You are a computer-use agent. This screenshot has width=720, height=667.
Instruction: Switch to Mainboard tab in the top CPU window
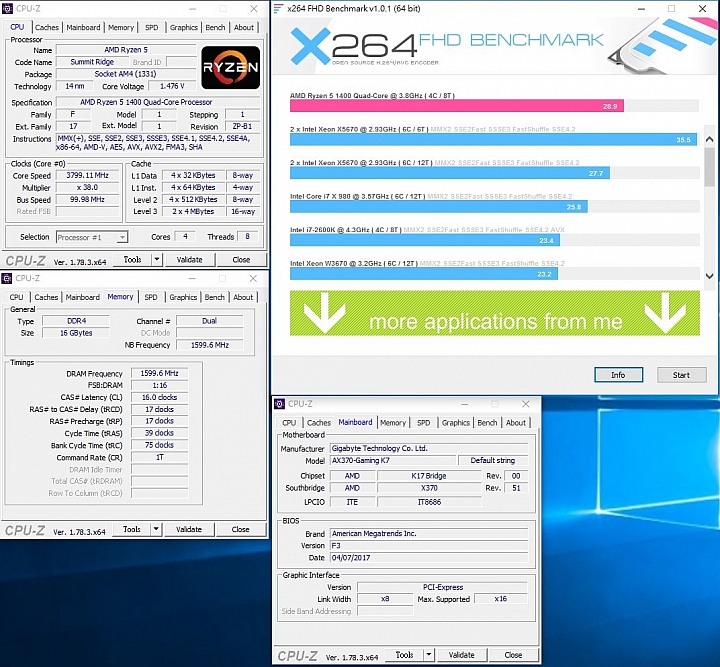83,28
